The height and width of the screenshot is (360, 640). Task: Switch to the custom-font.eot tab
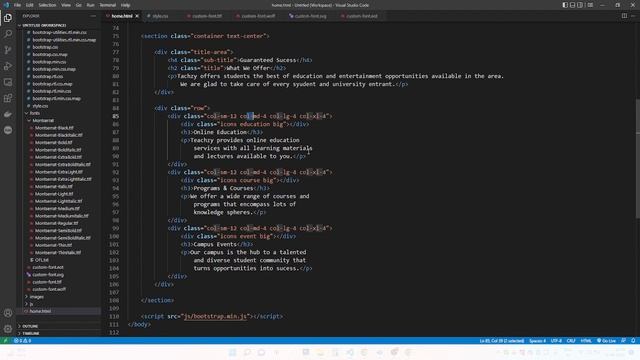pyautogui.click(x=362, y=16)
